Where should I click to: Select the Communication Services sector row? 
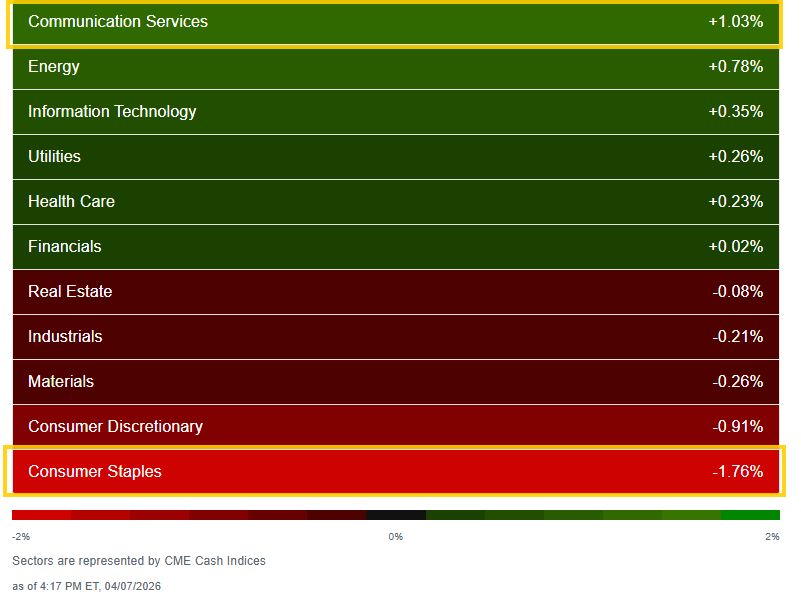[395, 21]
